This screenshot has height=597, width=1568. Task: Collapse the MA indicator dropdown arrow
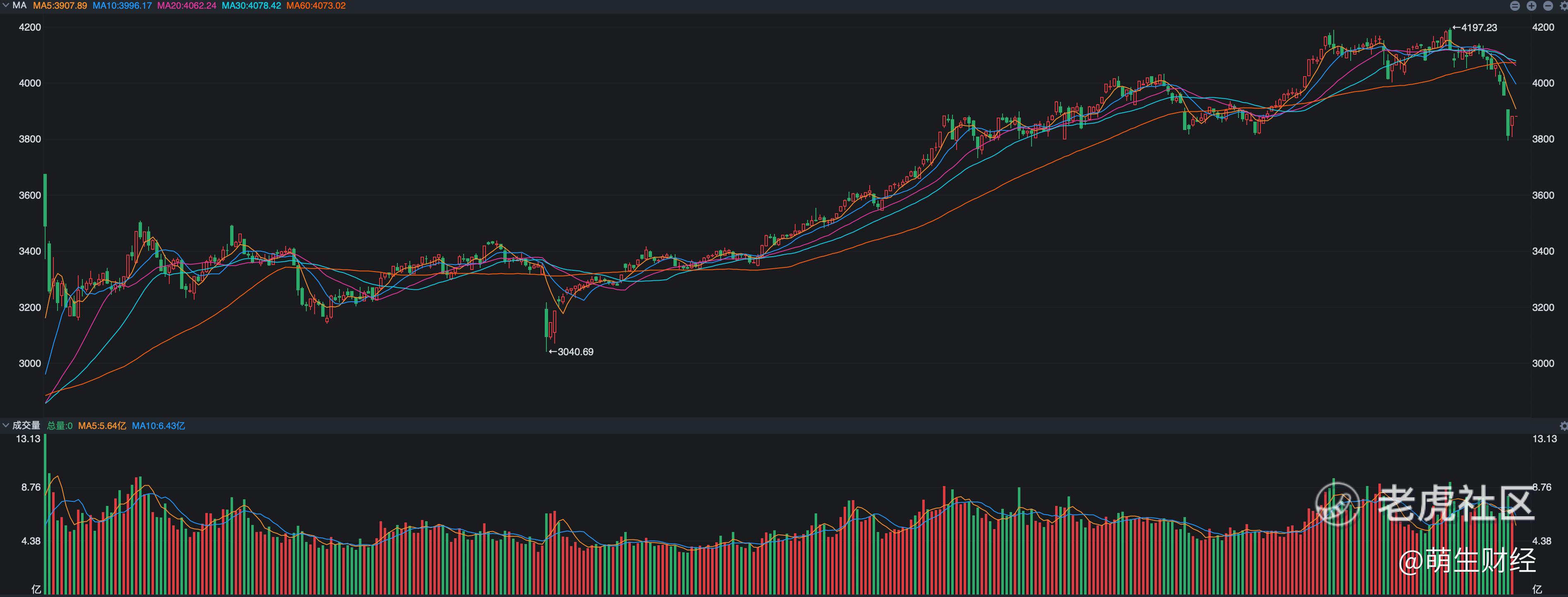click(x=5, y=5)
